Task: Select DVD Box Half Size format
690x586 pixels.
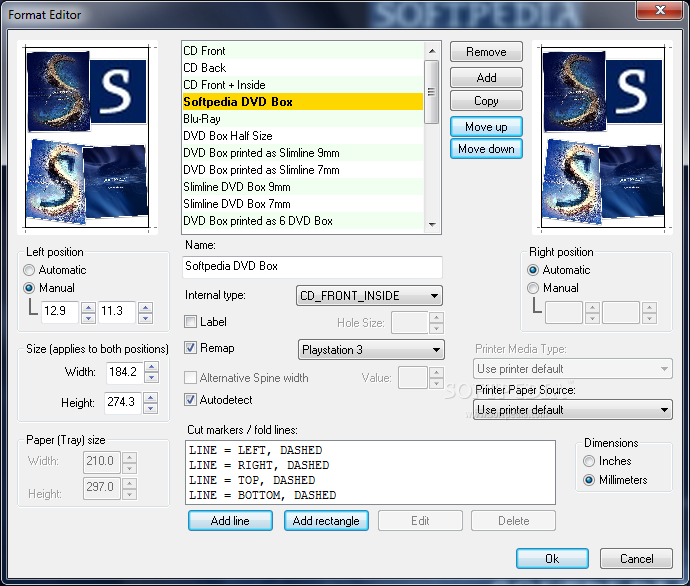Action: [303, 136]
